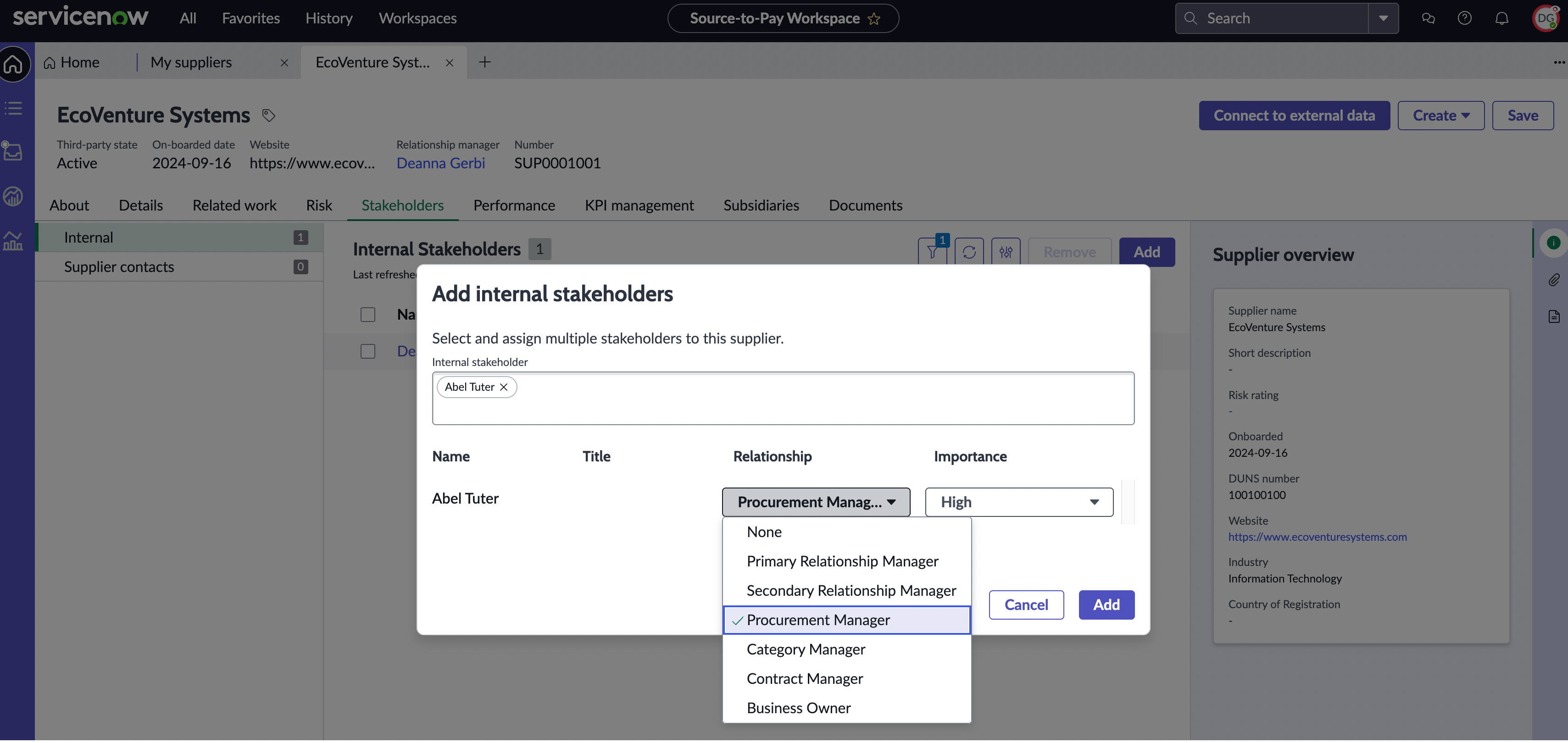Open the list view sidebar icon

[x=13, y=108]
